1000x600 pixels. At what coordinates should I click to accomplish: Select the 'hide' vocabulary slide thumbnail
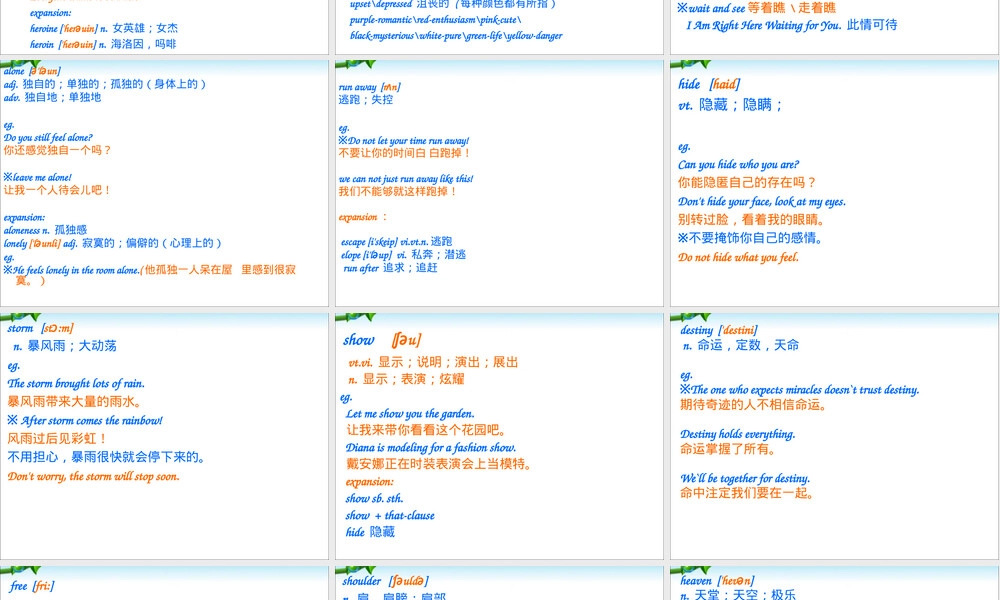tap(835, 183)
